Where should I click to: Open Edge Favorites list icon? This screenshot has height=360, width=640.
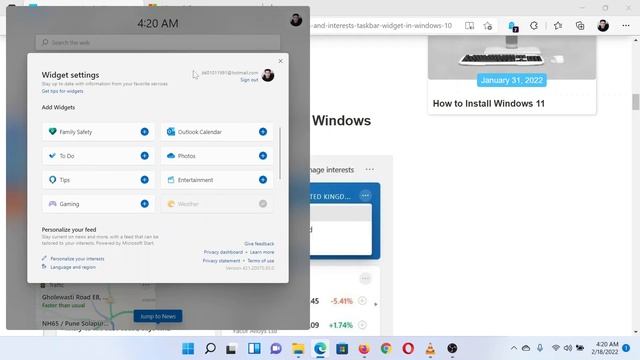[x=558, y=26]
